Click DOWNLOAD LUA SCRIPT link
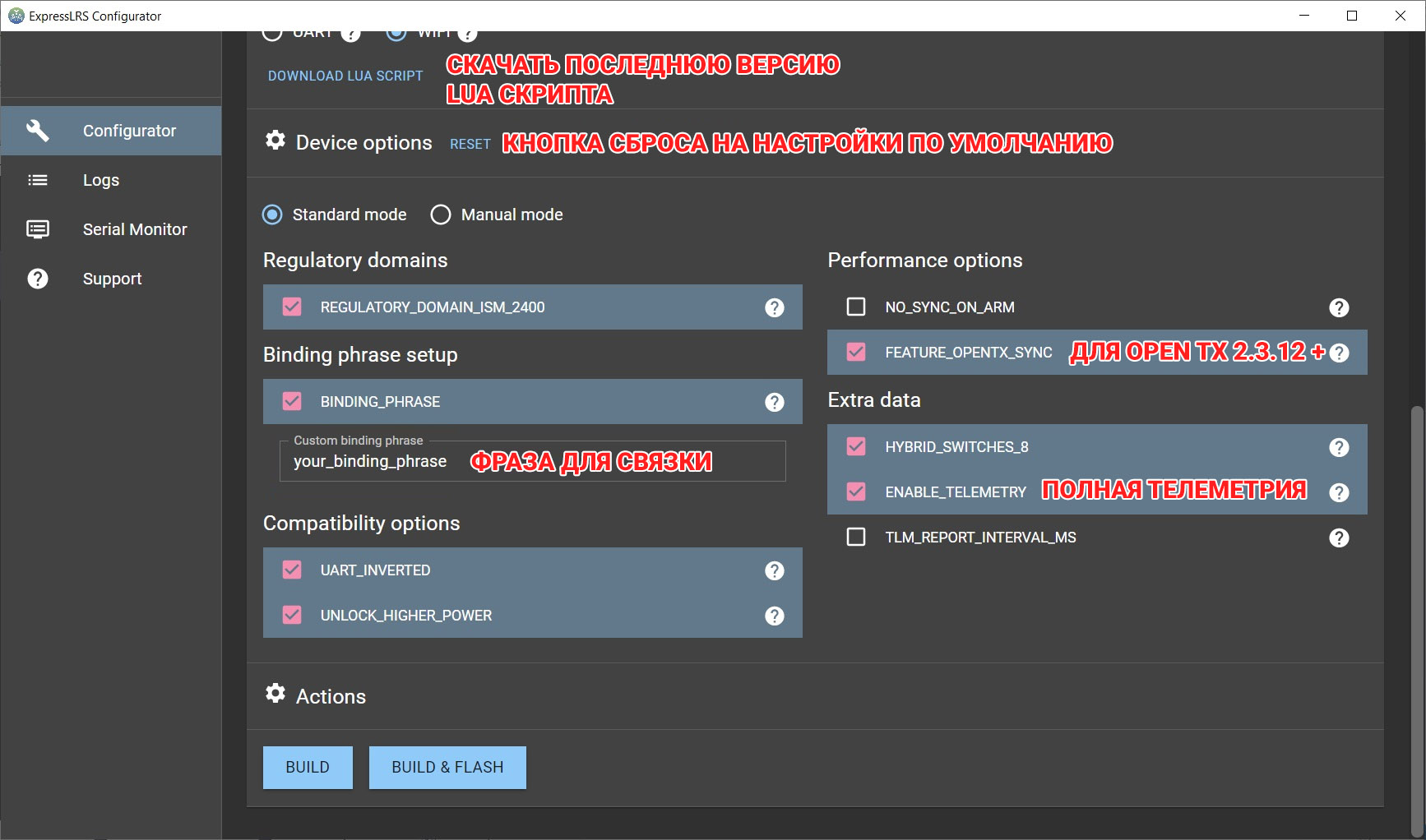This screenshot has height=840, width=1426. pyautogui.click(x=345, y=76)
